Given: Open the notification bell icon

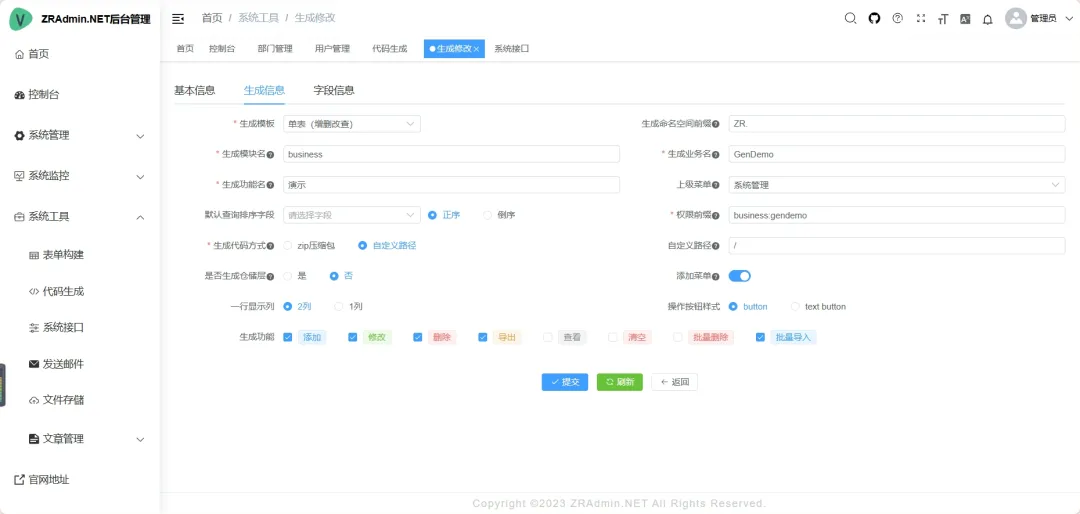Looking at the screenshot, I should [x=988, y=19].
